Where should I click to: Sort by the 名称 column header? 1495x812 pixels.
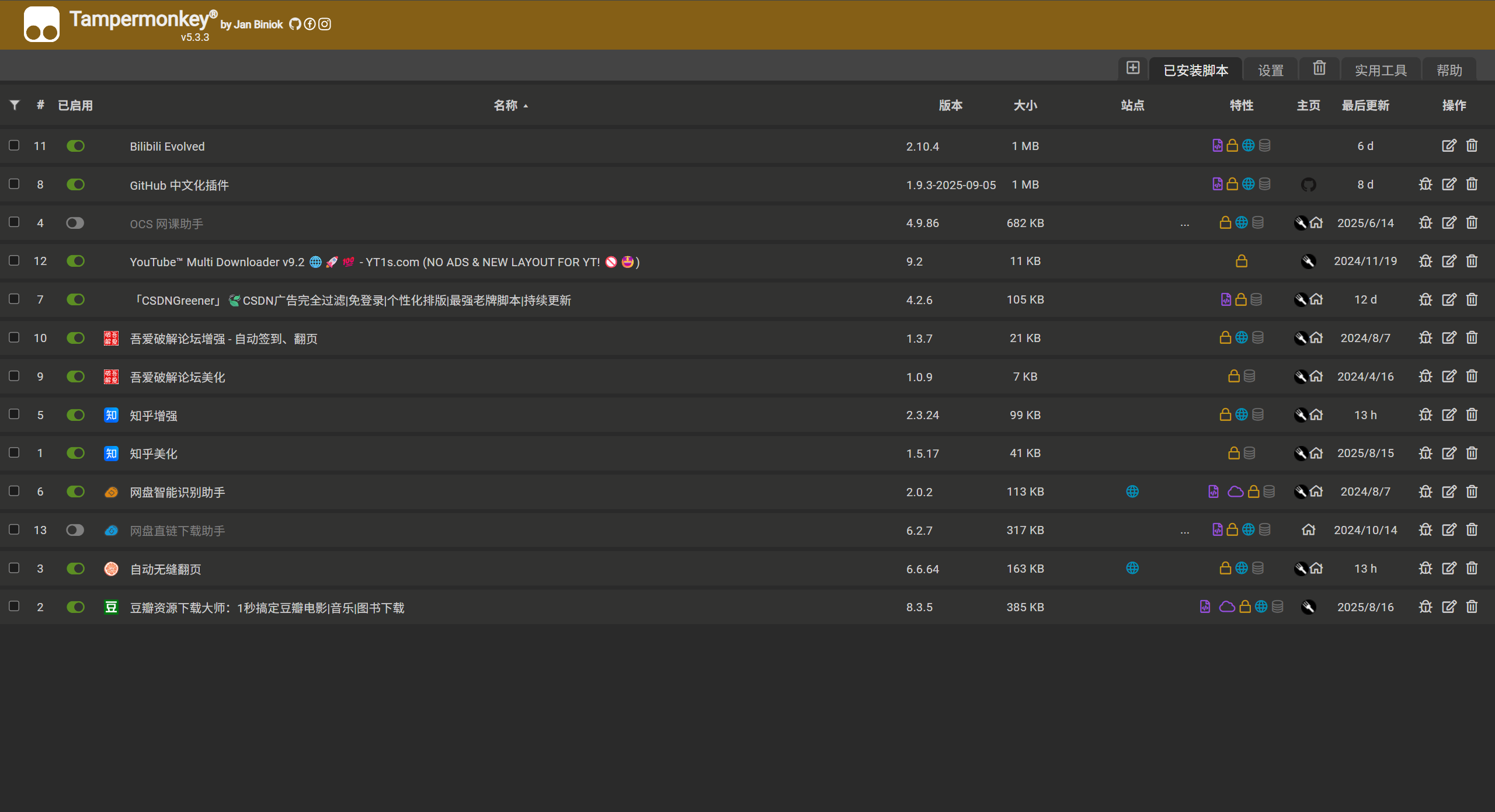click(506, 105)
